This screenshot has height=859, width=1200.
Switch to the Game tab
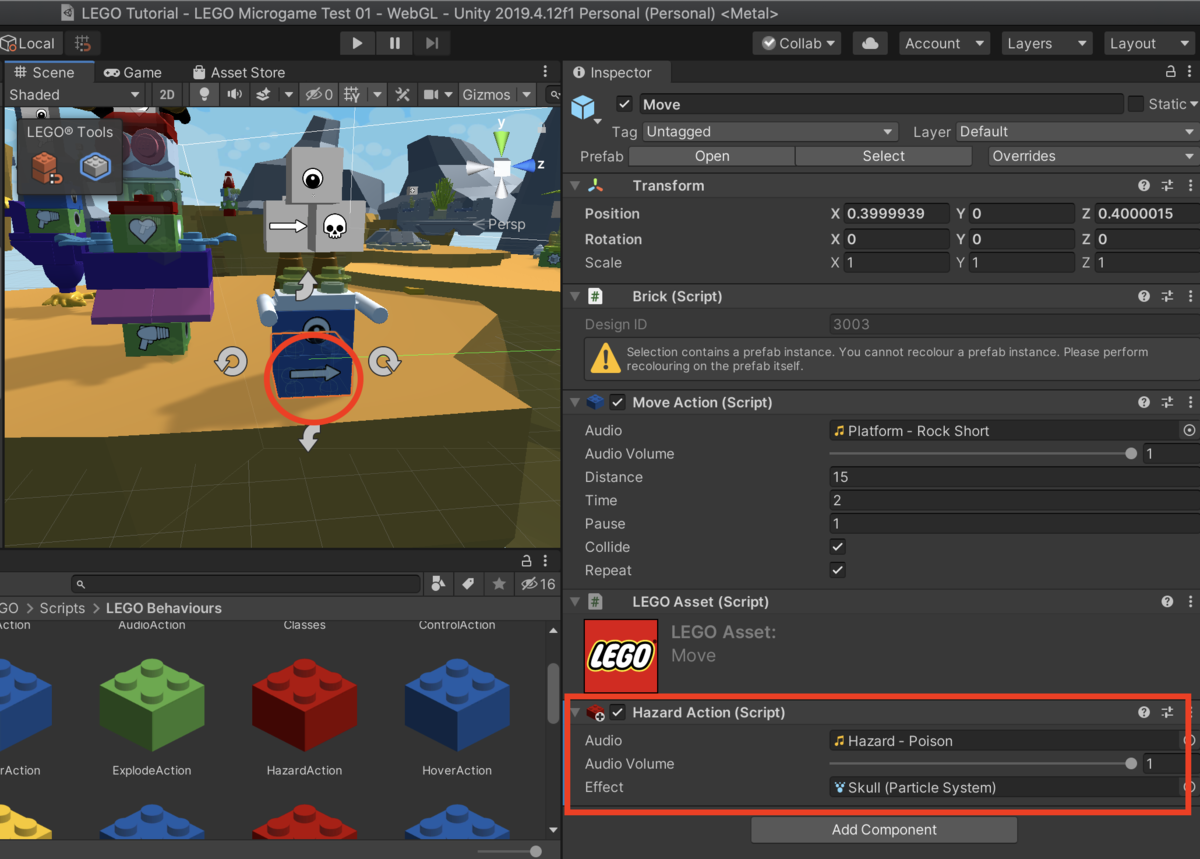pos(133,72)
